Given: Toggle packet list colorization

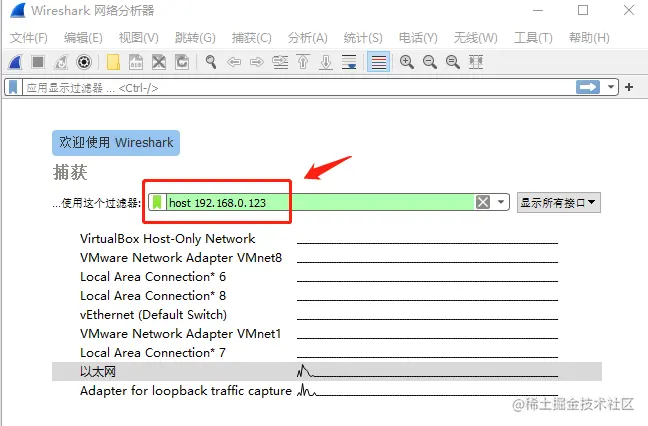Looking at the screenshot, I should pos(379,62).
